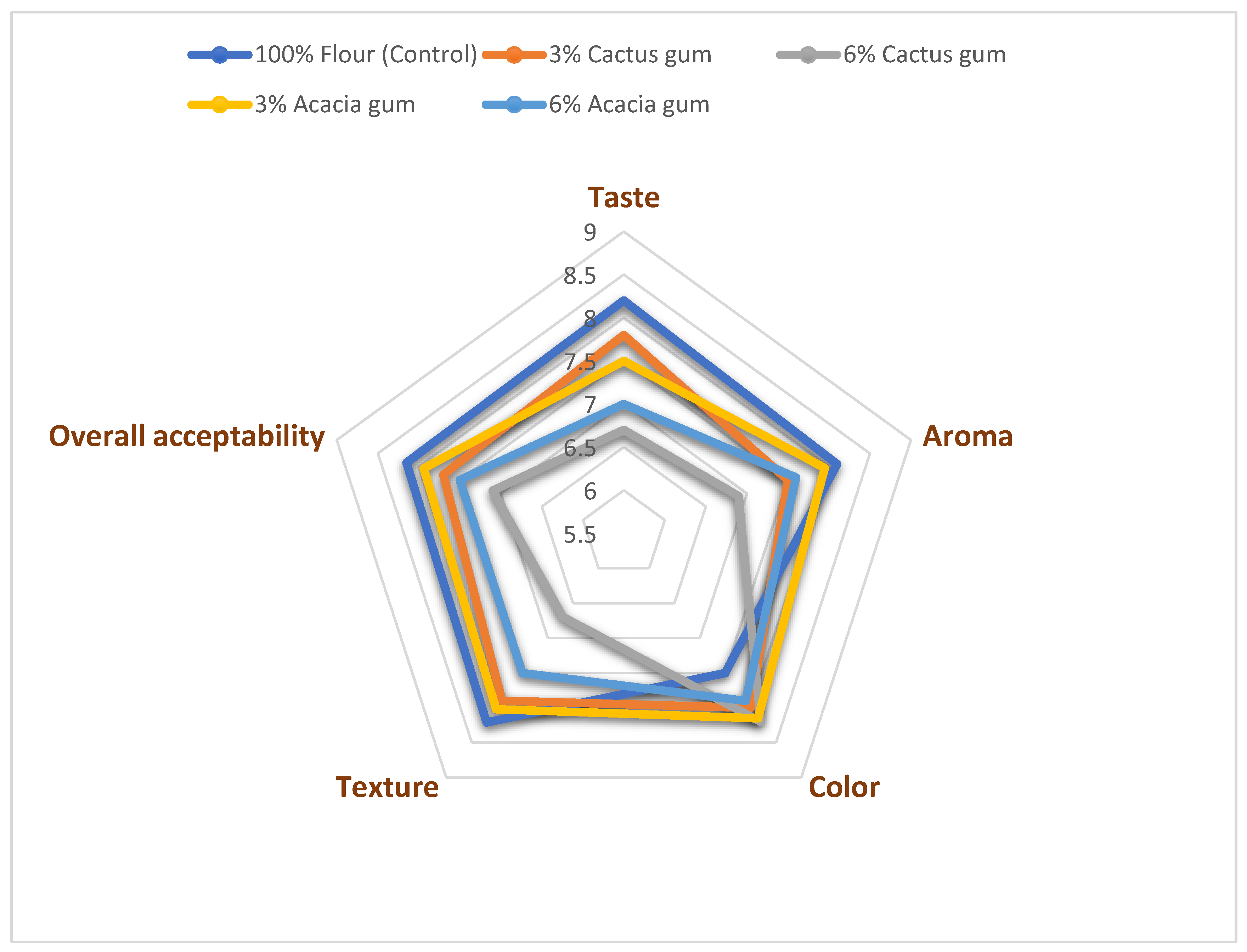
Task: Click the orange 3% Cactus gum legend marker
Action: 514,55
